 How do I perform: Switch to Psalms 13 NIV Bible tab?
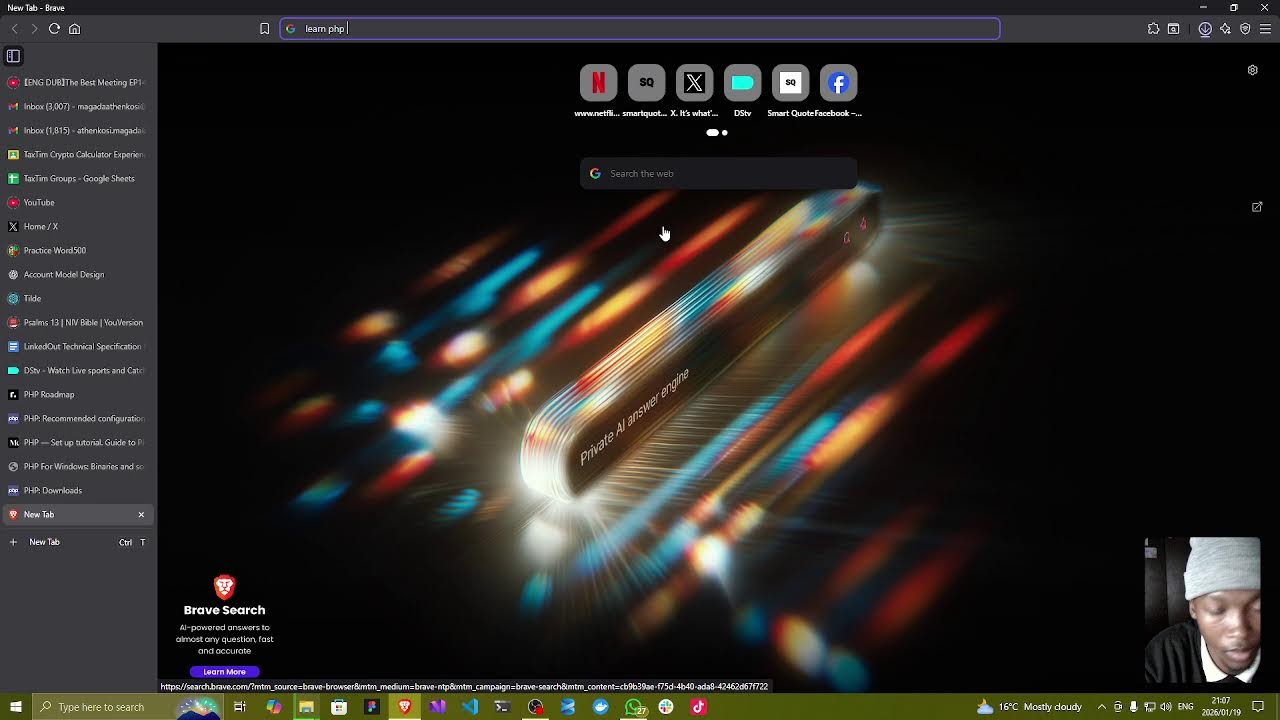[x=77, y=322]
